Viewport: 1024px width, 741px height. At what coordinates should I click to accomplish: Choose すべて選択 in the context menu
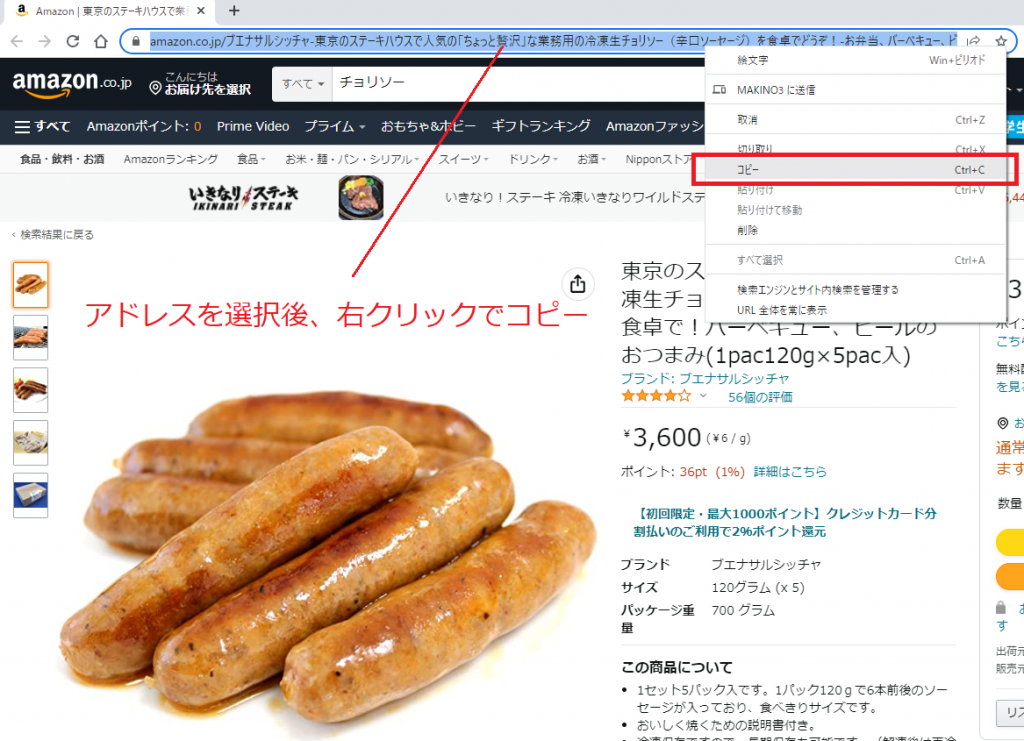point(856,260)
